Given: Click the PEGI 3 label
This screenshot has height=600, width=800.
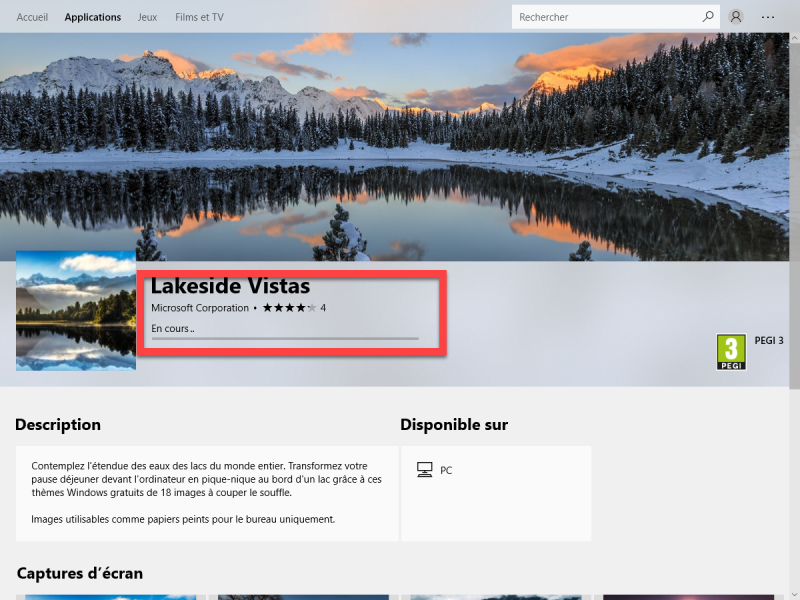Looking at the screenshot, I should [769, 340].
